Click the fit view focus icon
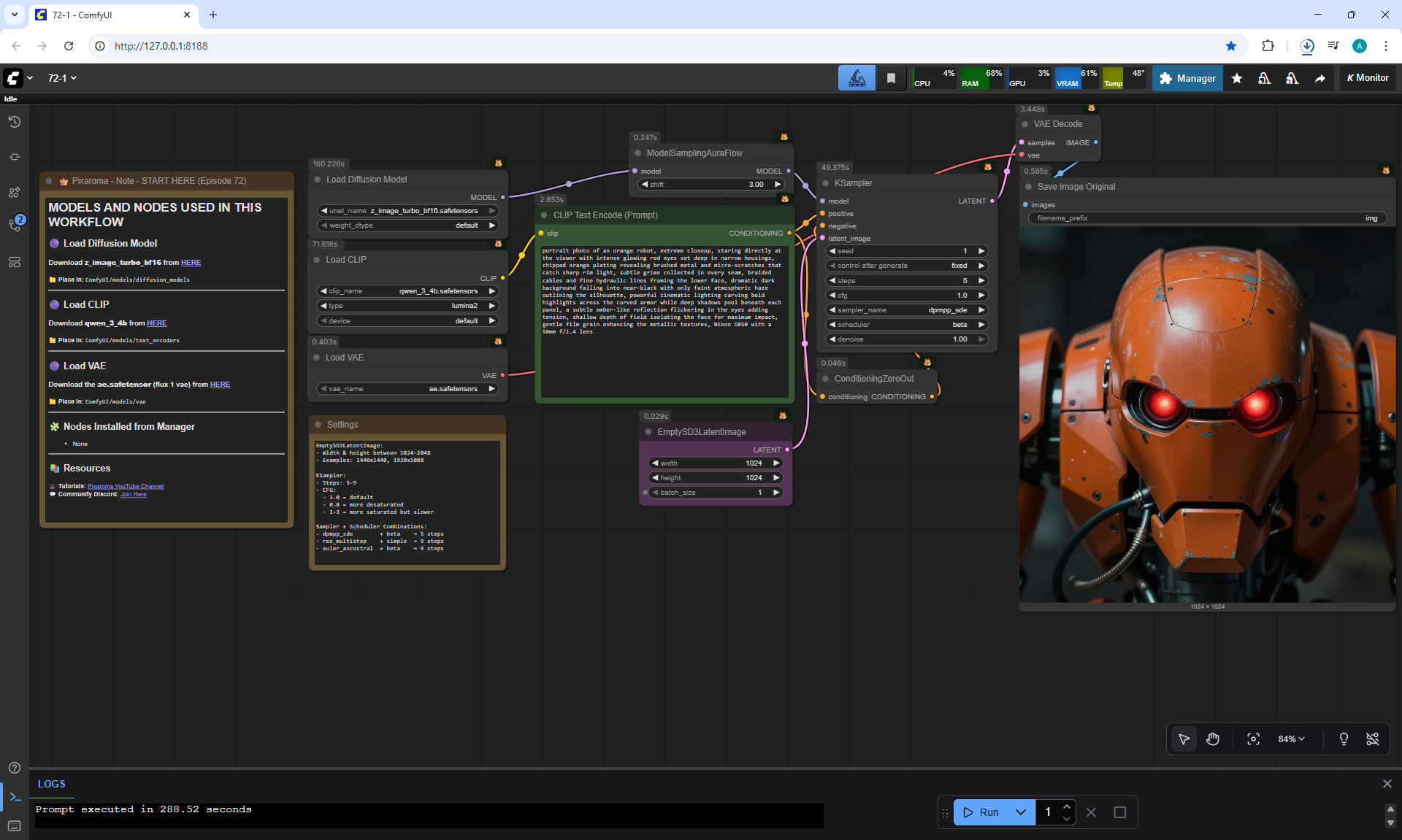The height and width of the screenshot is (840, 1402). point(1253,739)
